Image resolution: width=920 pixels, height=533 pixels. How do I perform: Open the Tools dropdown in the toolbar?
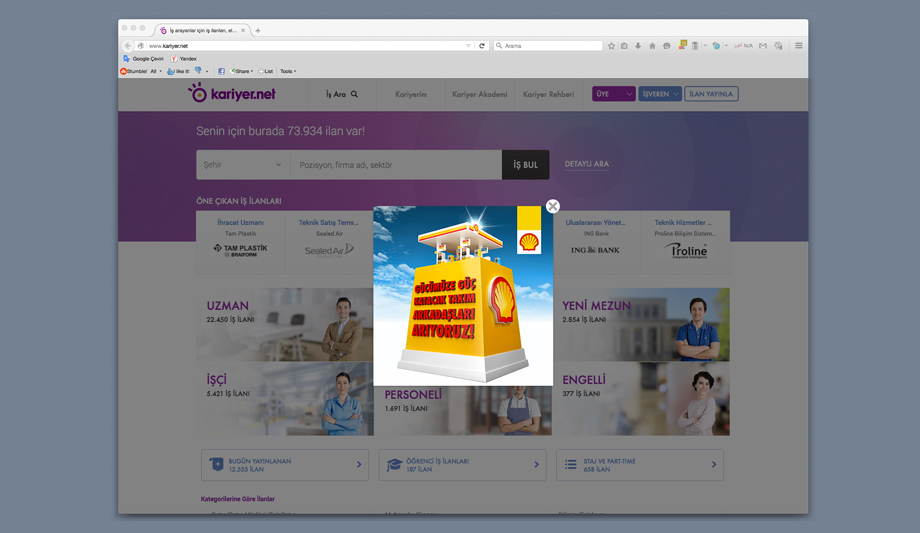pyautogui.click(x=288, y=71)
